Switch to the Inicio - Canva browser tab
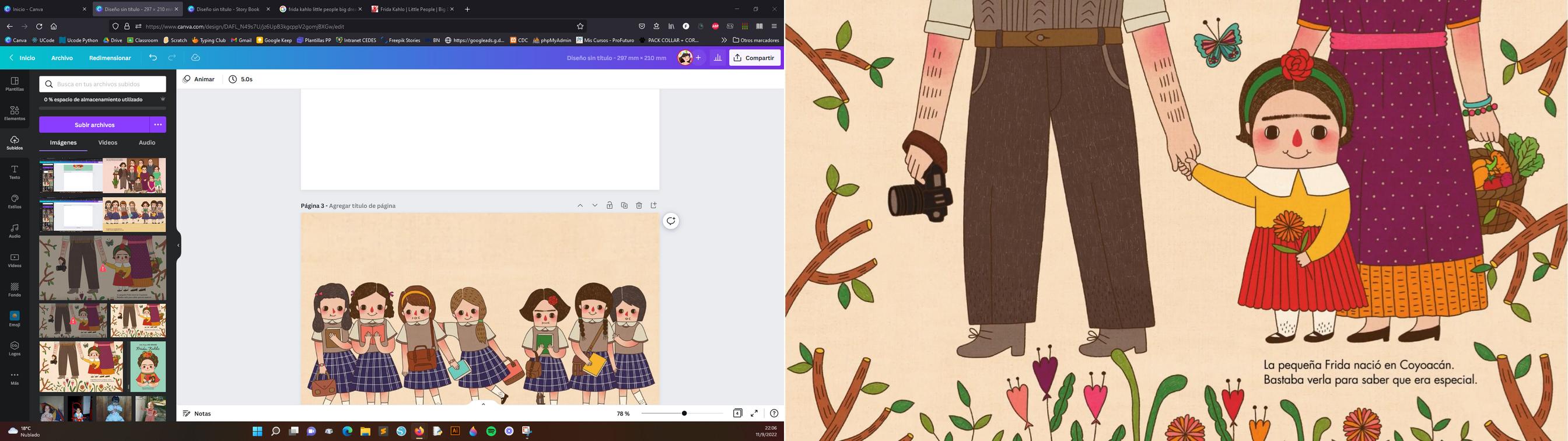Screen dimensions: 1568x441 45,9
